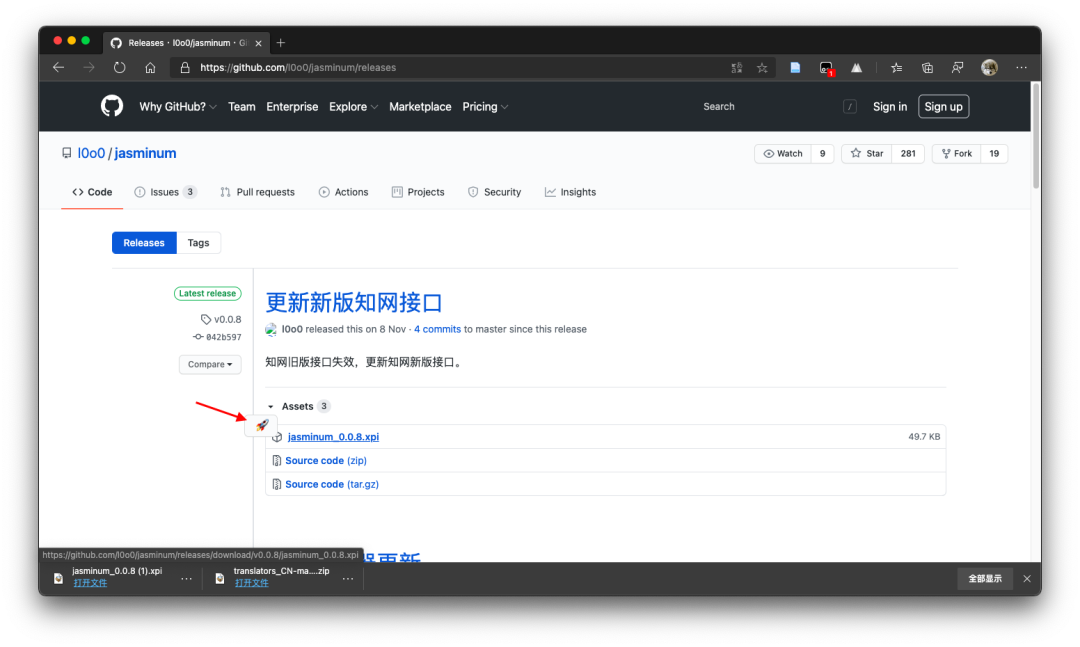Open the browser home page icon
Viewport: 1080px width, 647px height.
click(x=150, y=68)
